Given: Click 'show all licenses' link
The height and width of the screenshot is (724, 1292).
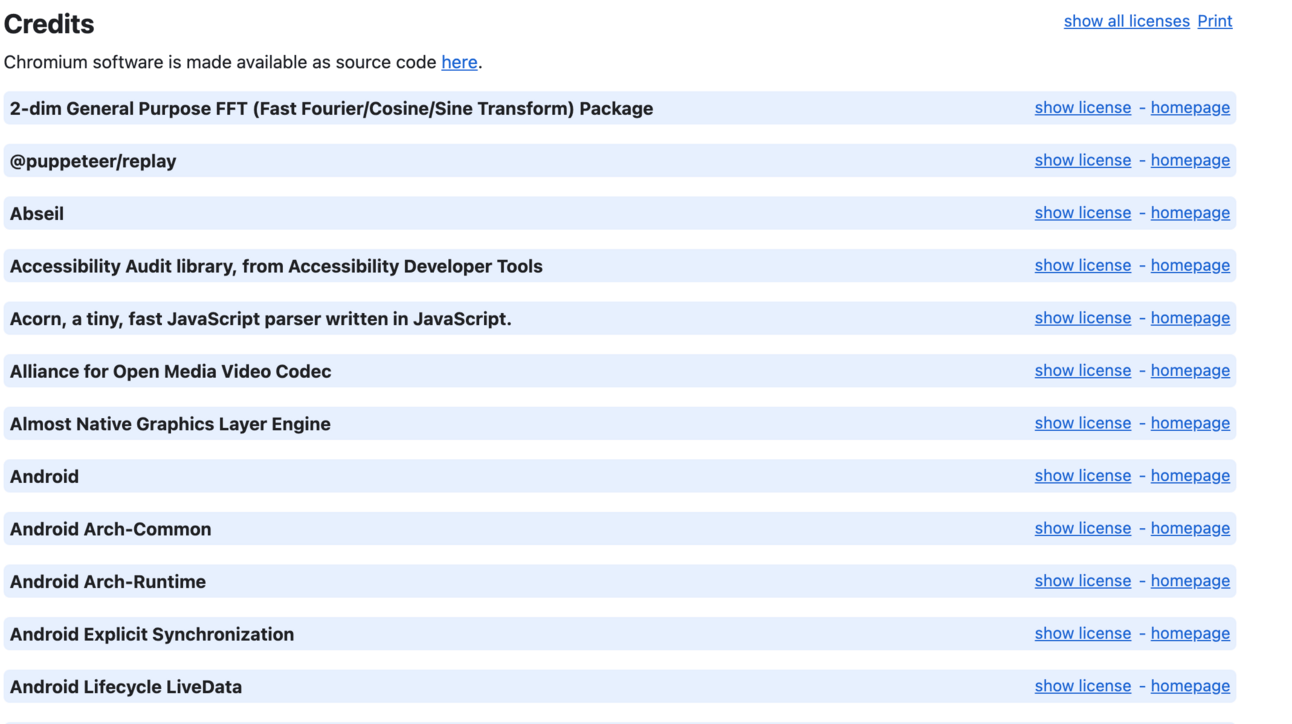Looking at the screenshot, I should 1126,21.
